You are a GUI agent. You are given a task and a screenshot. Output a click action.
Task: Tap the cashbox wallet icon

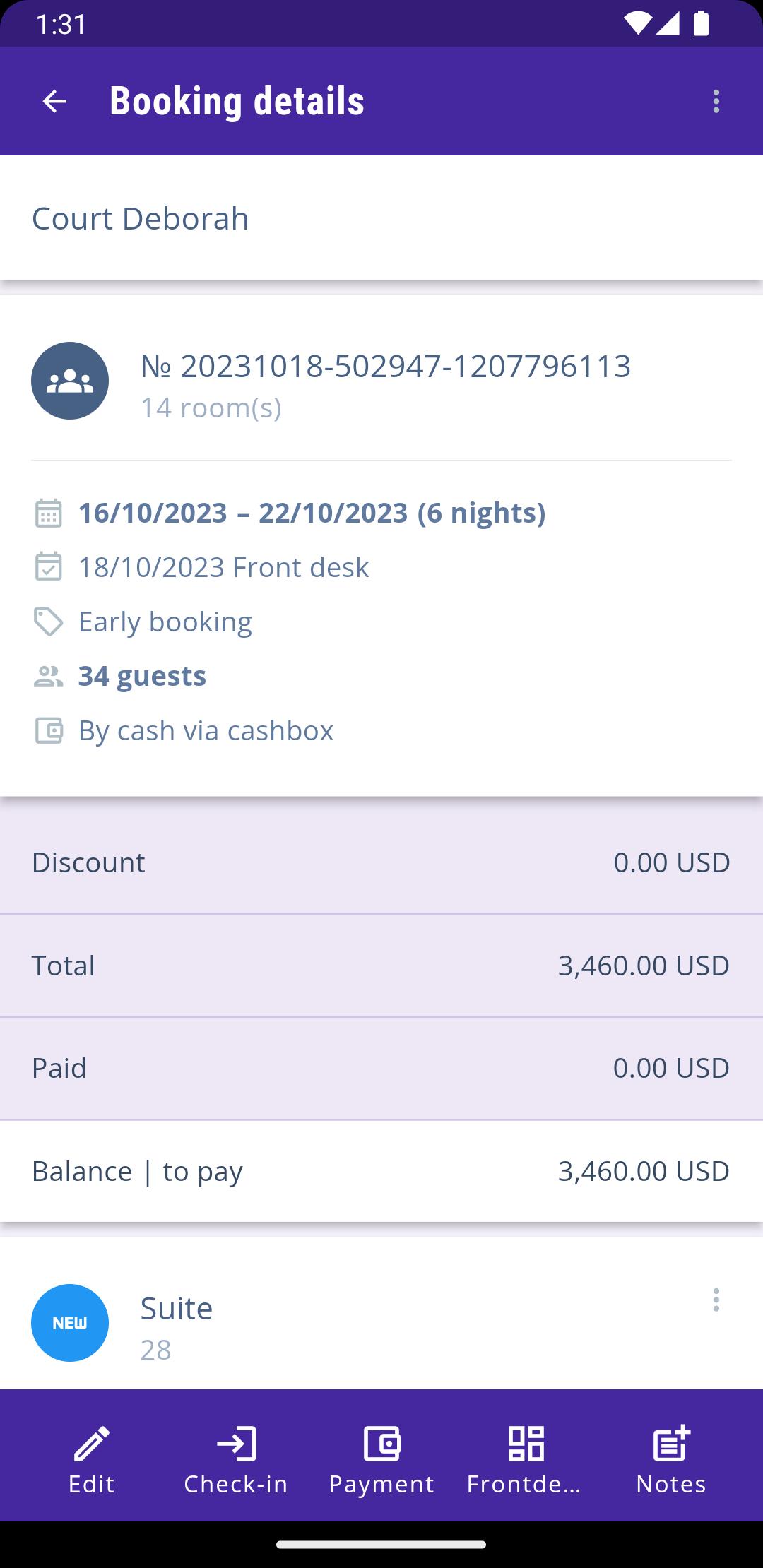point(48,730)
